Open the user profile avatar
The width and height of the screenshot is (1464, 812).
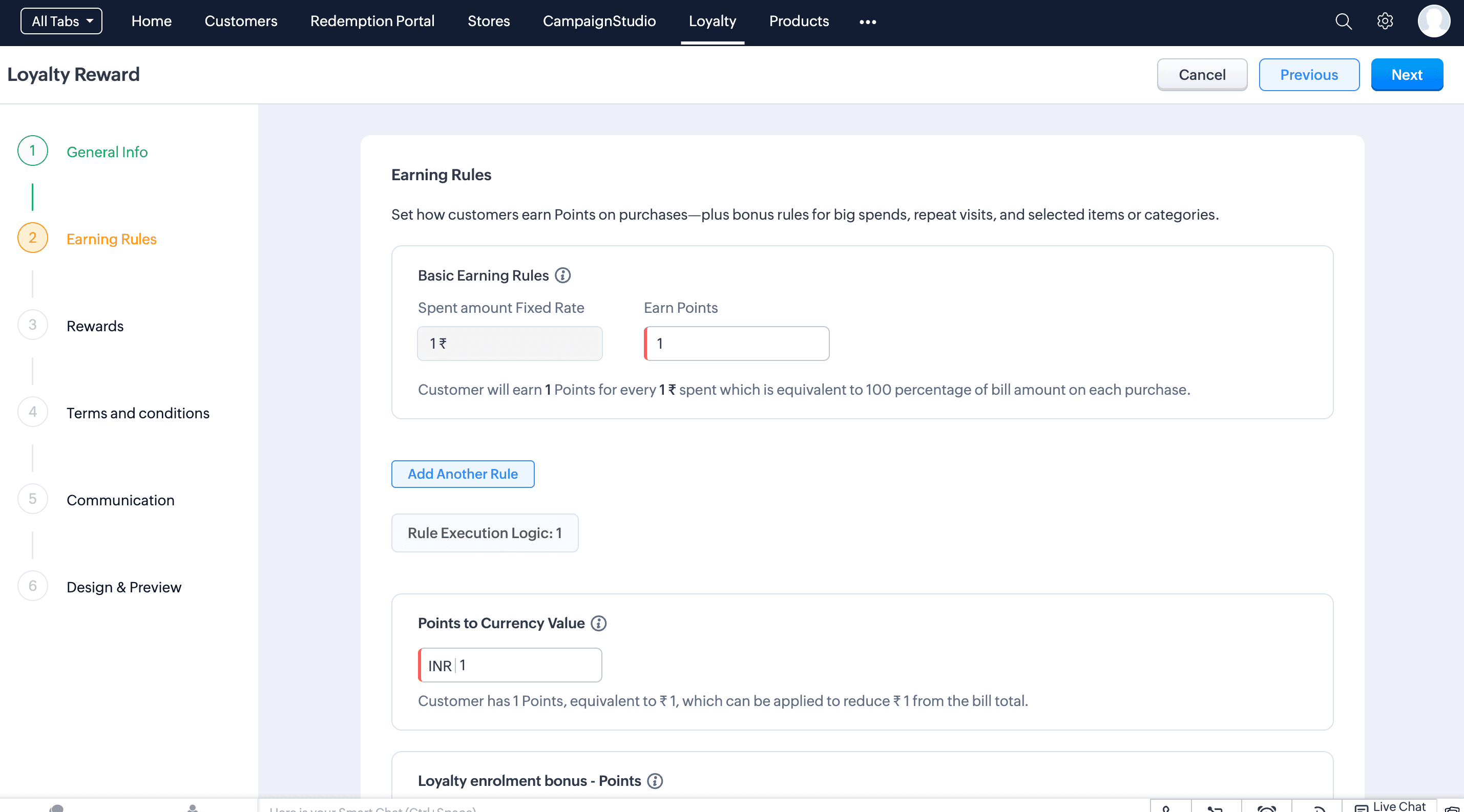(1434, 21)
